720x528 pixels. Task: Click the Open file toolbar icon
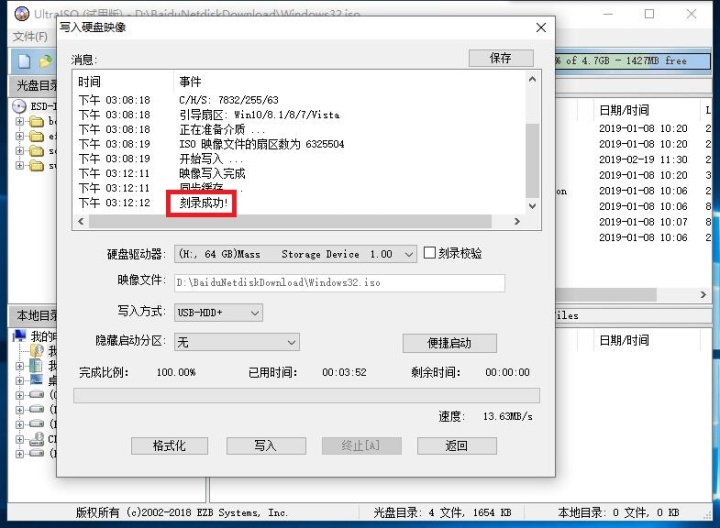point(45,61)
